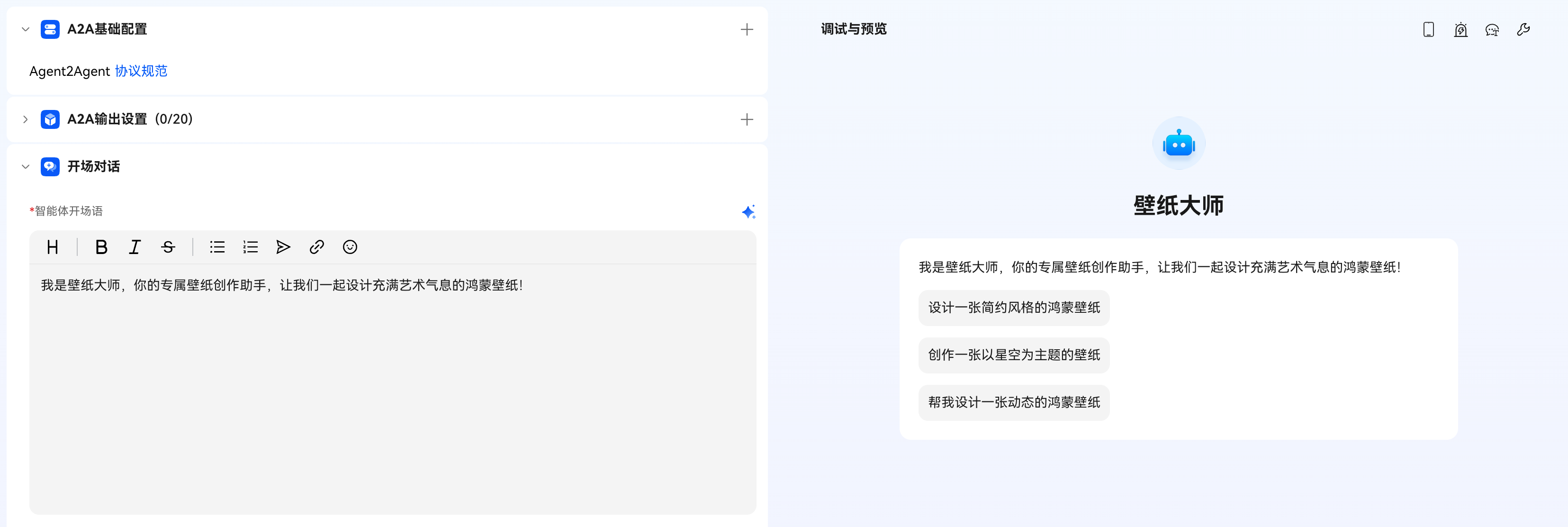The width and height of the screenshot is (1568, 527).
Task: Click the 壁纸大师 robot avatar
Action: click(1179, 143)
